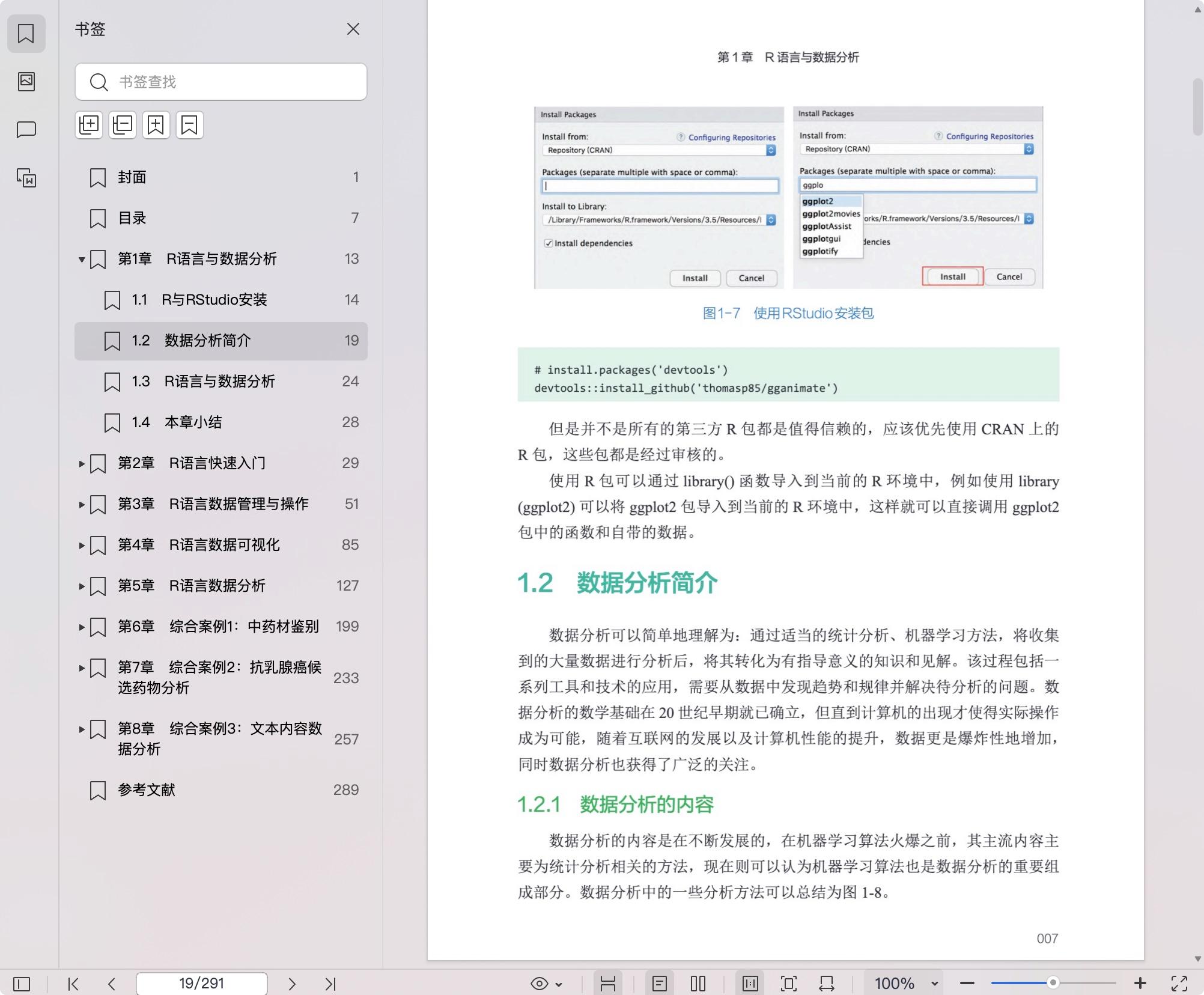The image size is (1204, 995).
Task: Click the page number field 19/291
Action: click(x=202, y=984)
